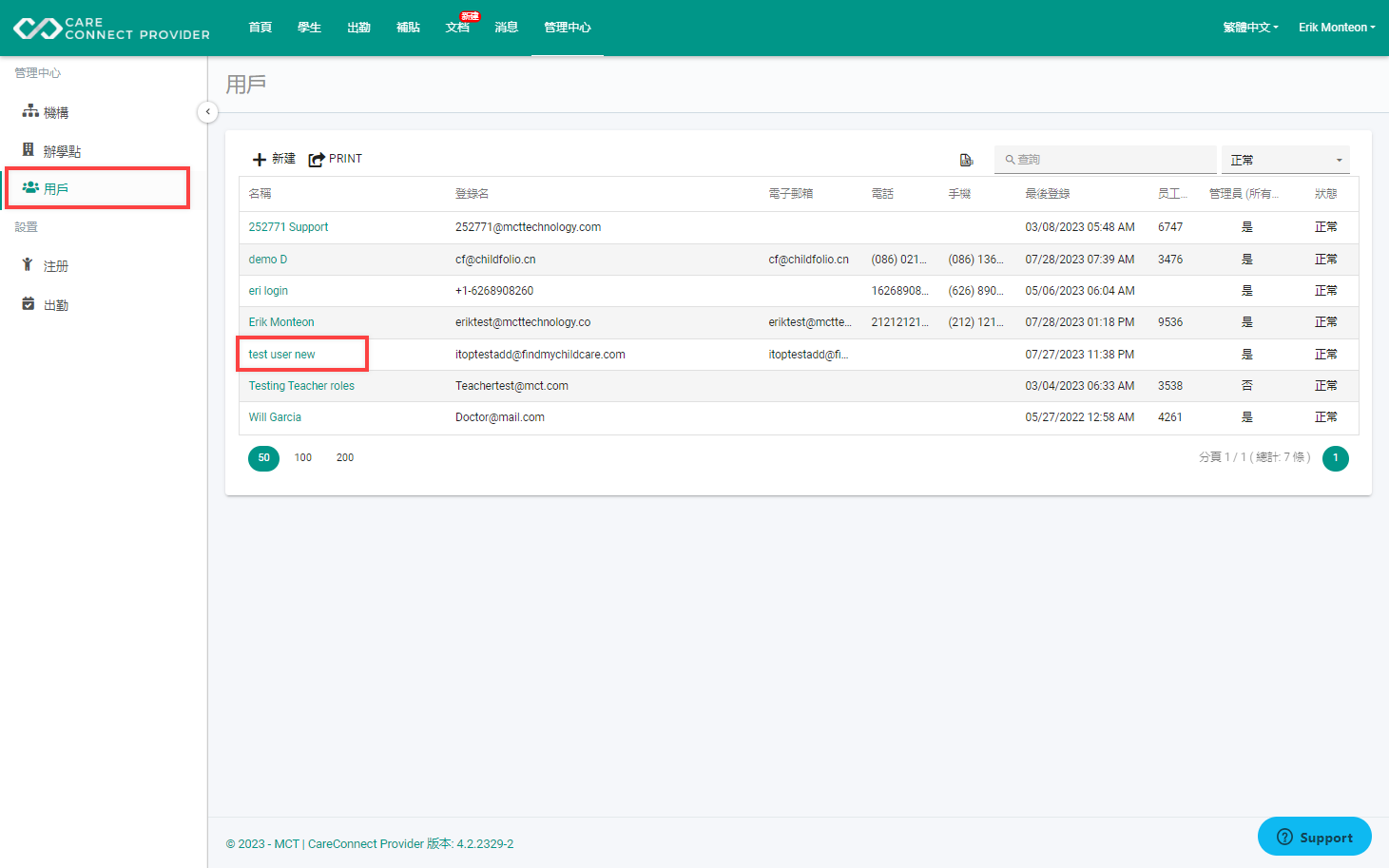Sort by 名稱 column header
This screenshot has width=1389, height=868.
coord(260,194)
